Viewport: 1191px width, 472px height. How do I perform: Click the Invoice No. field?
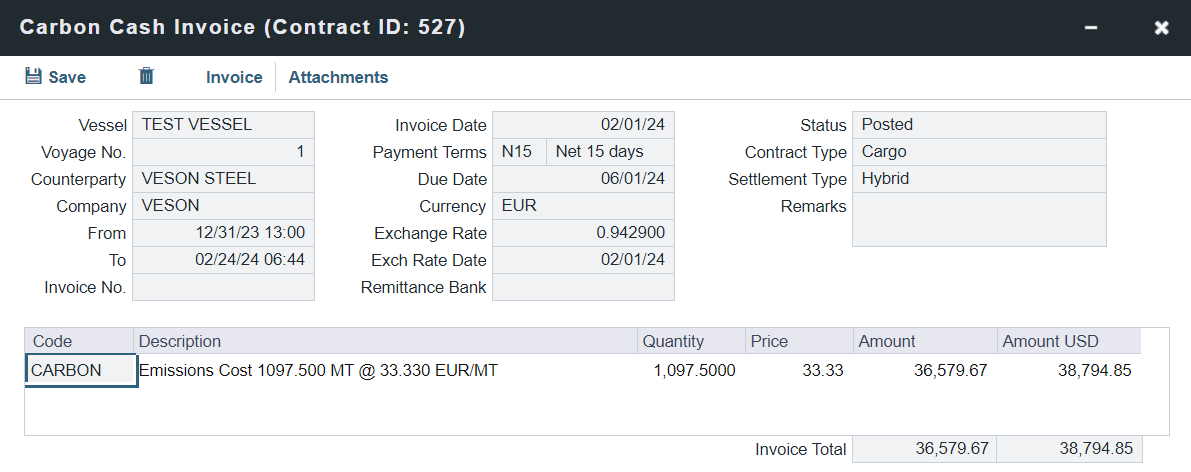[x=223, y=287]
